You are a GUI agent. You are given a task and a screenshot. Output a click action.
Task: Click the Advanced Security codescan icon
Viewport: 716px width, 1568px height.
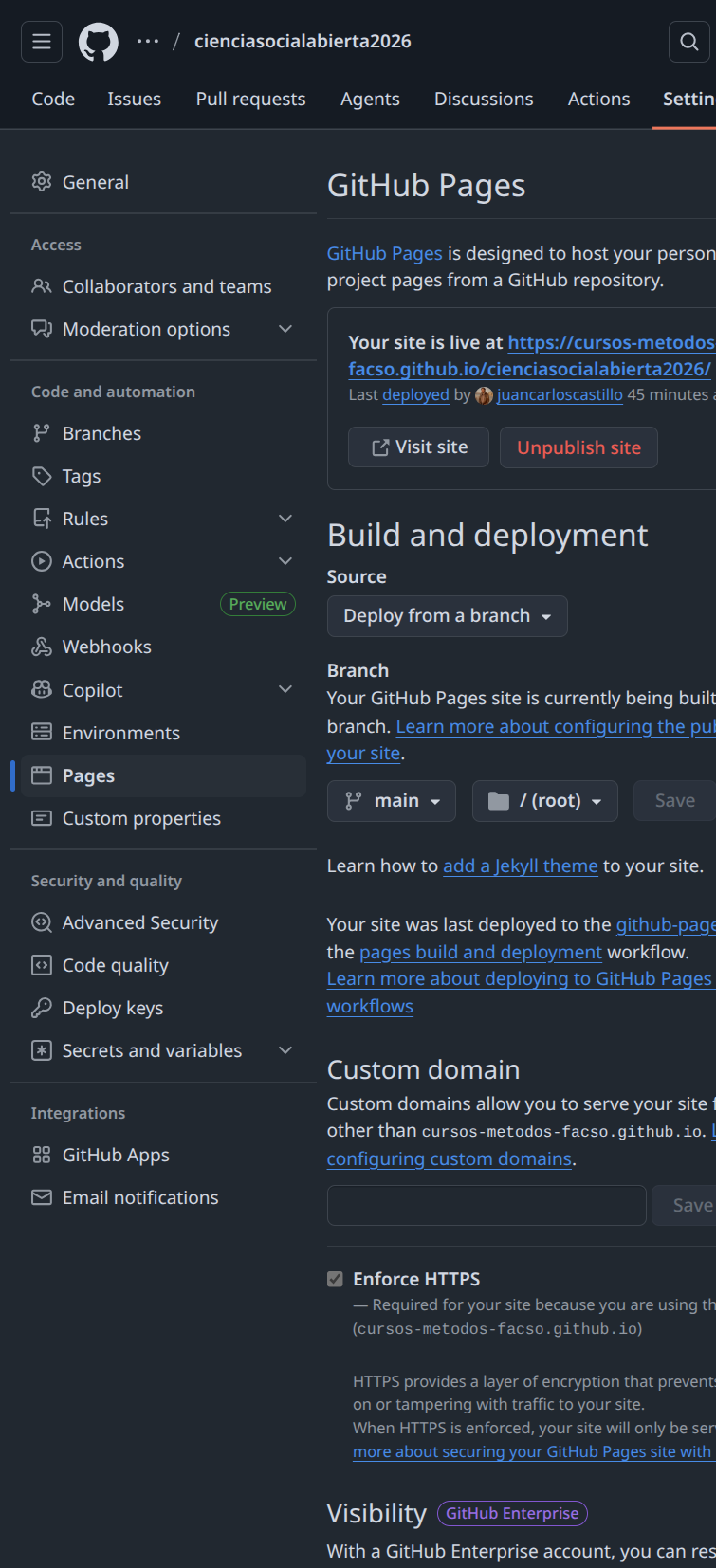click(42, 921)
